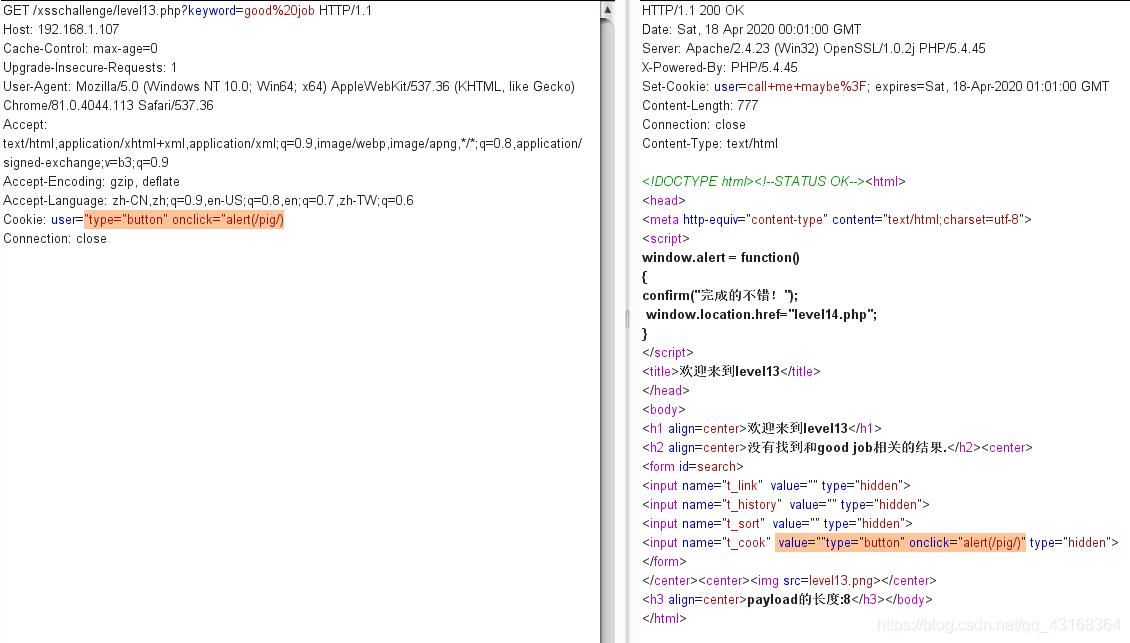This screenshot has height=643, width=1130.
Task: Click the closing </form> tag line
Action: pyautogui.click(x=664, y=562)
